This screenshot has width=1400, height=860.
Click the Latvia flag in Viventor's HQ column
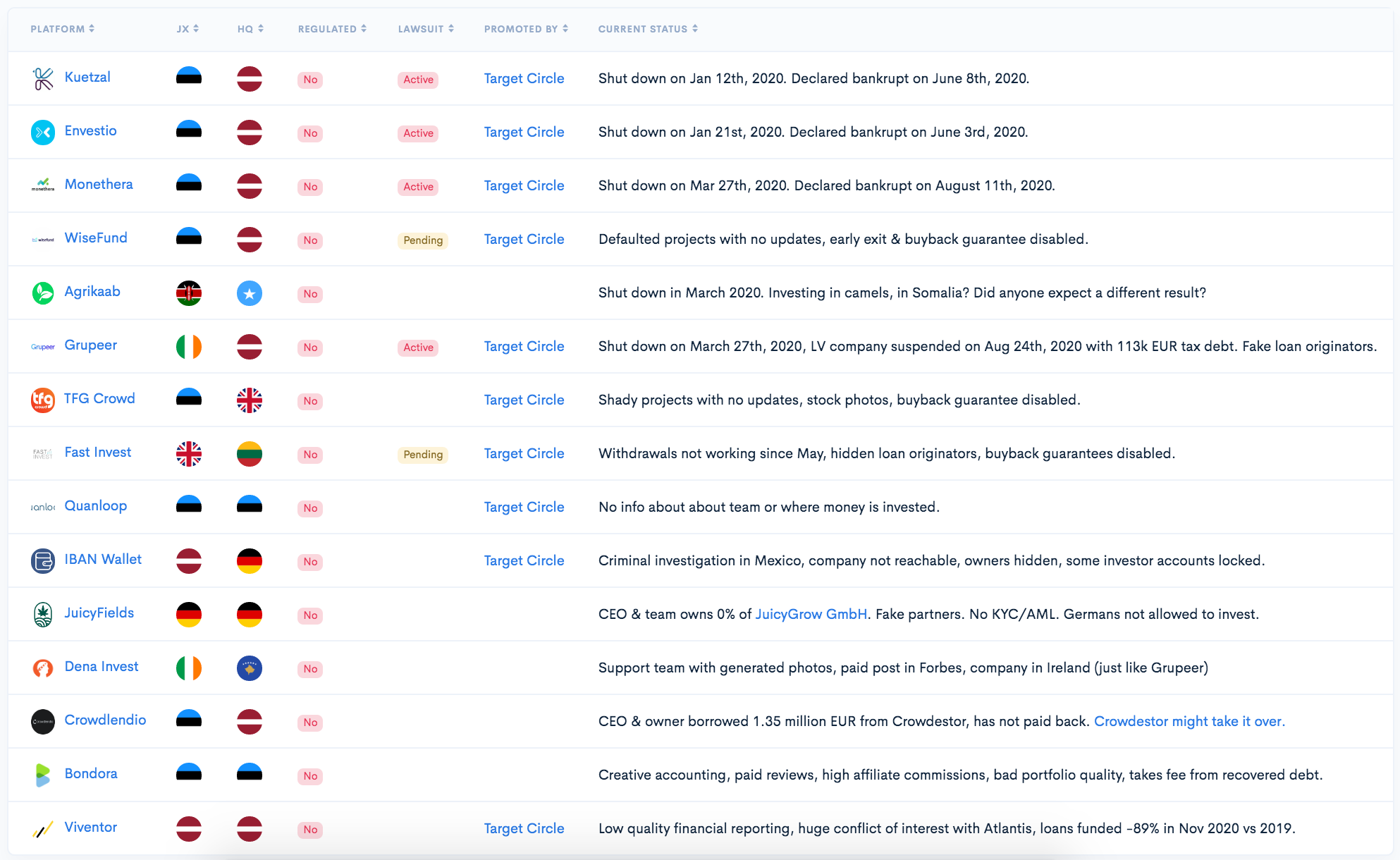[x=250, y=829]
